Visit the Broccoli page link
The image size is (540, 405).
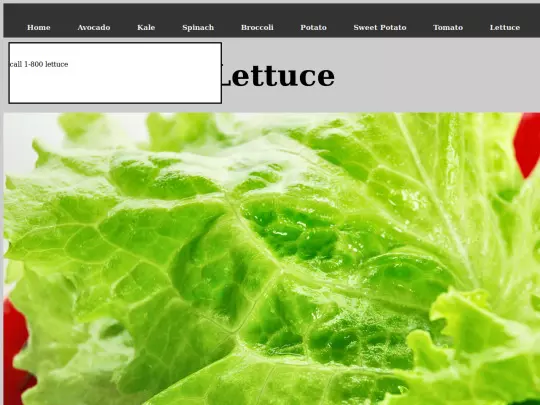tap(257, 28)
